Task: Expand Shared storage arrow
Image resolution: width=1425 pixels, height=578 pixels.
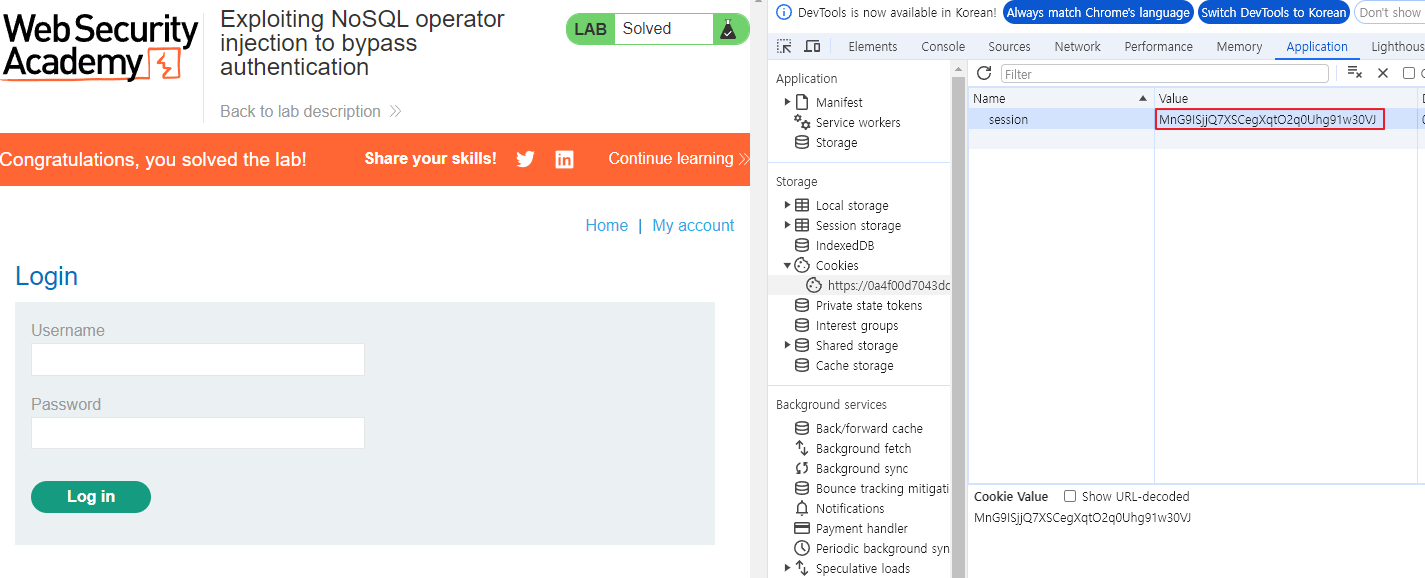Action: coord(787,345)
